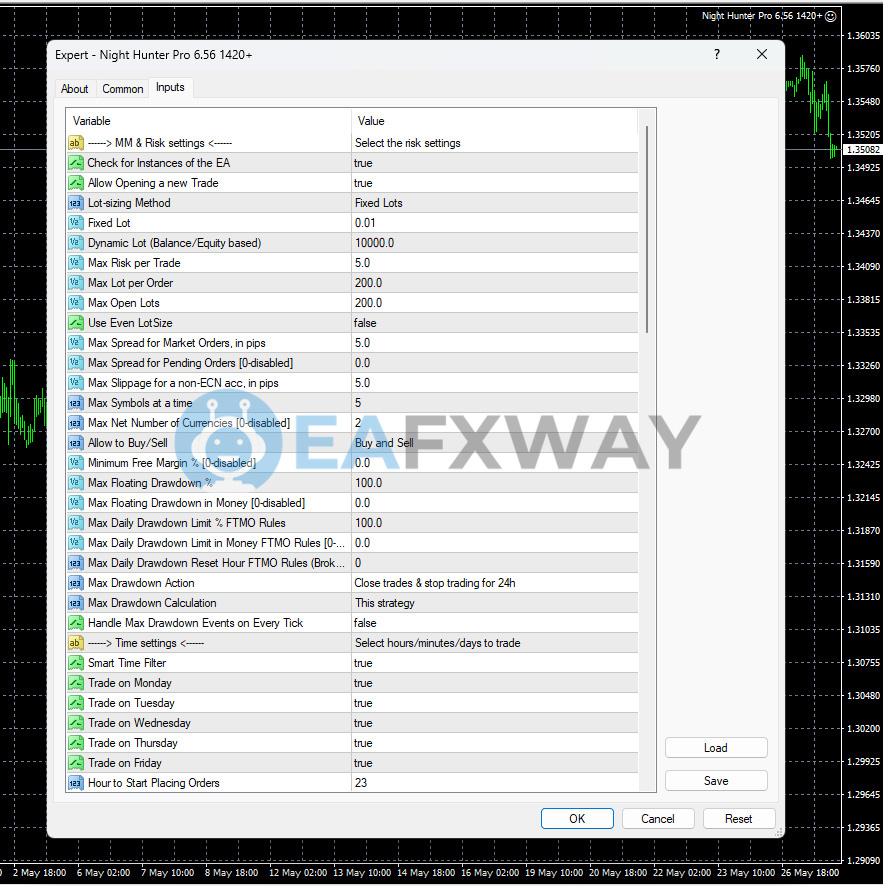The width and height of the screenshot is (883, 886).
Task: Edit the Dynamic Lot value 10000.0
Action: pyautogui.click(x=494, y=243)
